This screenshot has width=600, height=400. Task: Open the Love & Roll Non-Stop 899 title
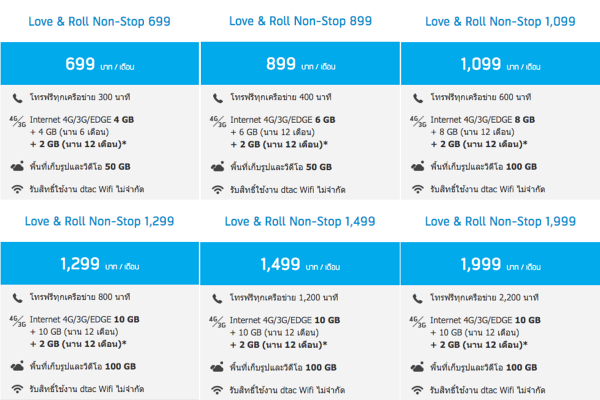pos(299,21)
